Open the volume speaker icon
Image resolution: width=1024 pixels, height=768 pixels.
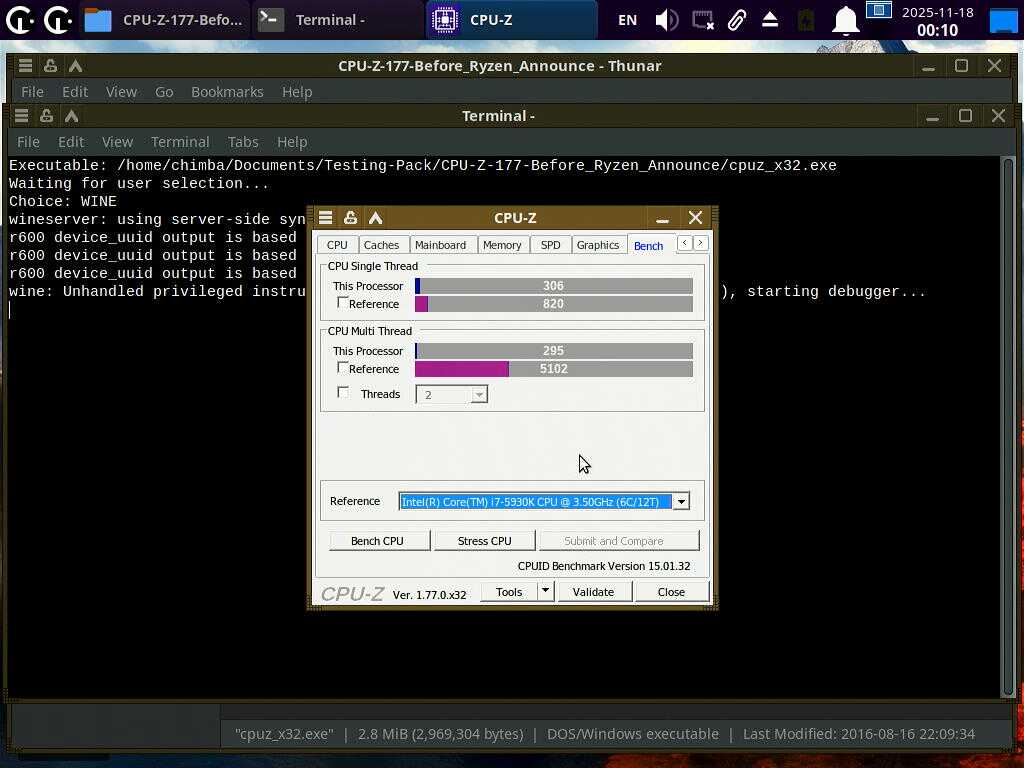pos(666,20)
